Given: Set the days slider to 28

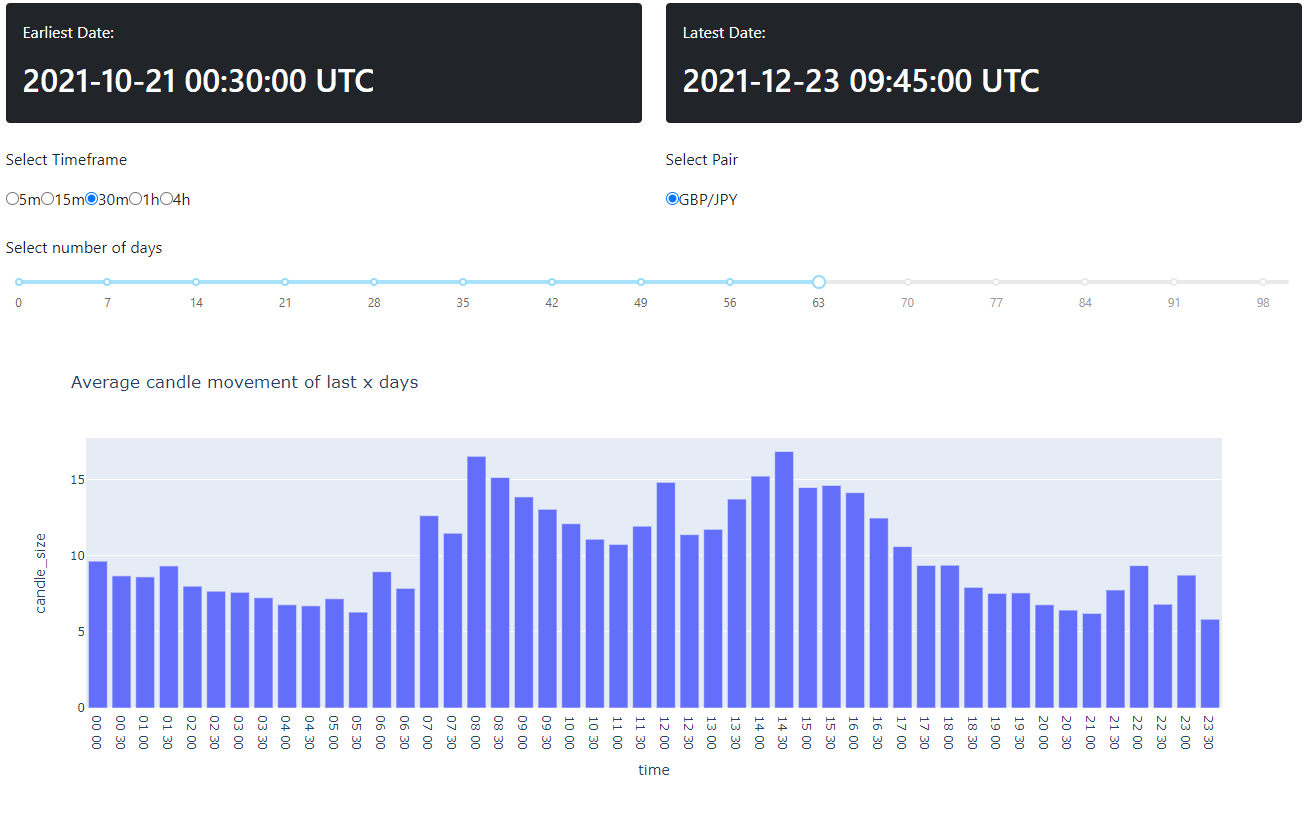Looking at the screenshot, I should pos(374,282).
